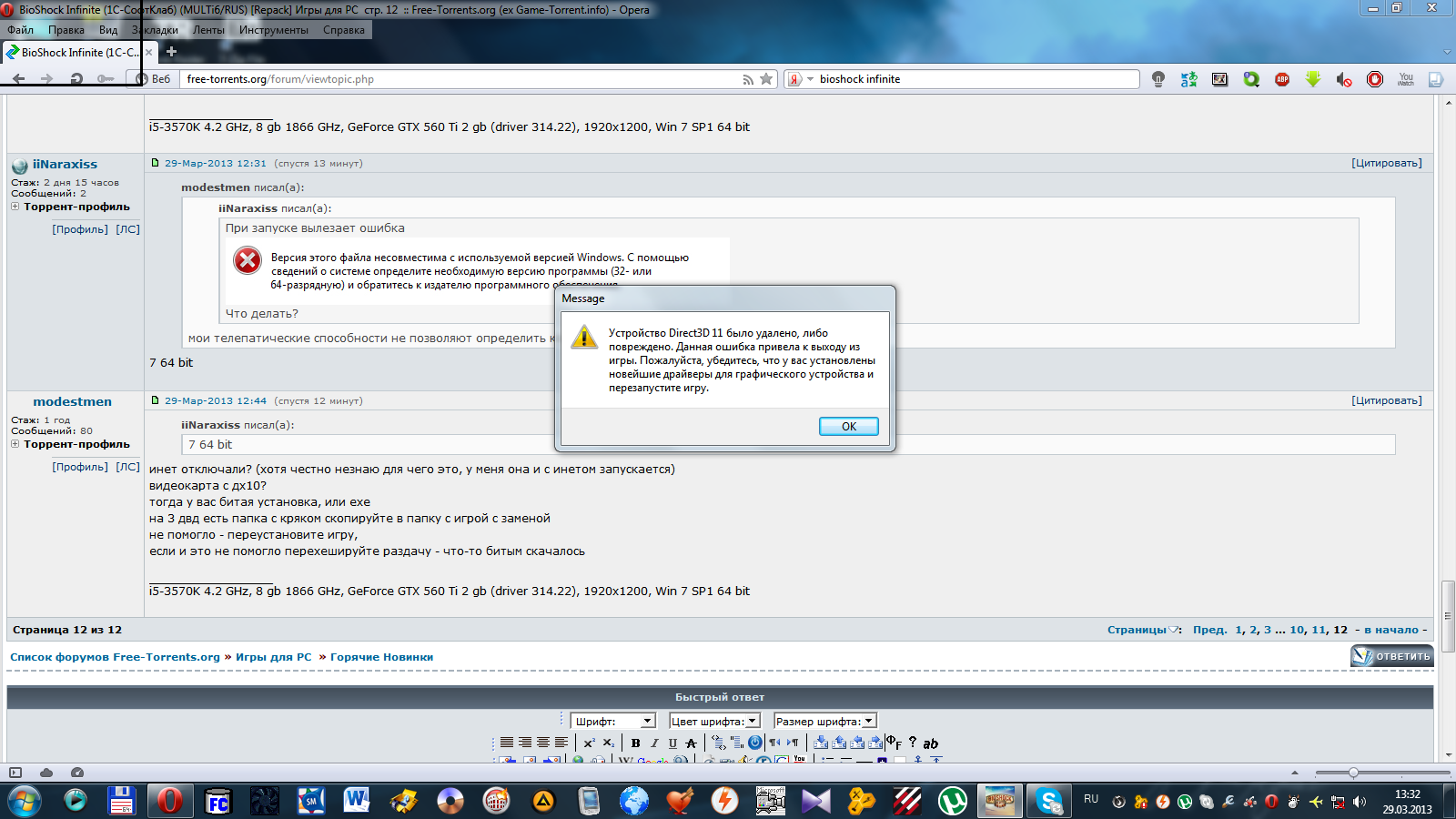This screenshot has height=819, width=1456.
Task: Open Skype from the taskbar
Action: click(1049, 801)
